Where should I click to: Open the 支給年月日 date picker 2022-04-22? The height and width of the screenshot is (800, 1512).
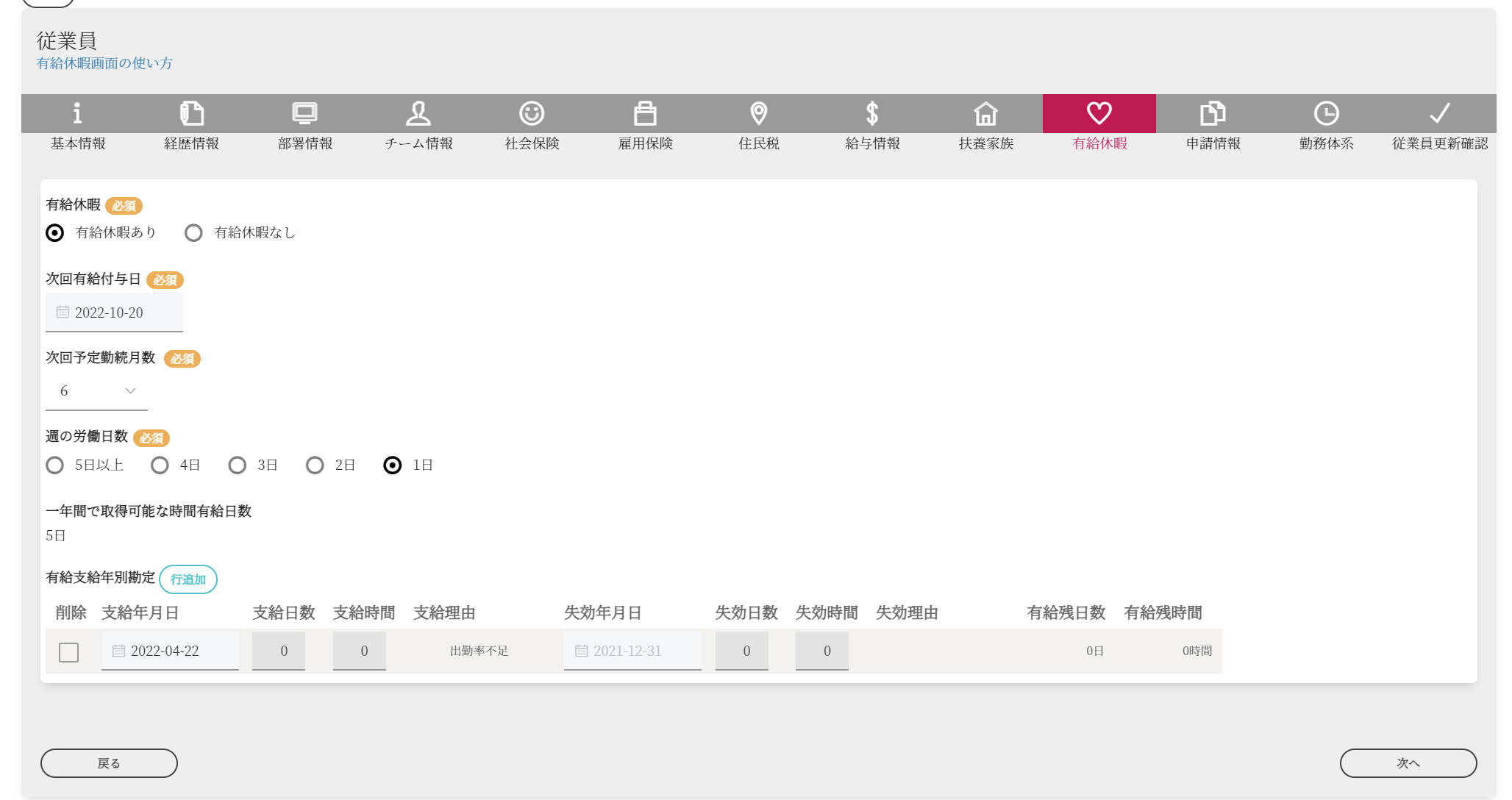point(170,651)
